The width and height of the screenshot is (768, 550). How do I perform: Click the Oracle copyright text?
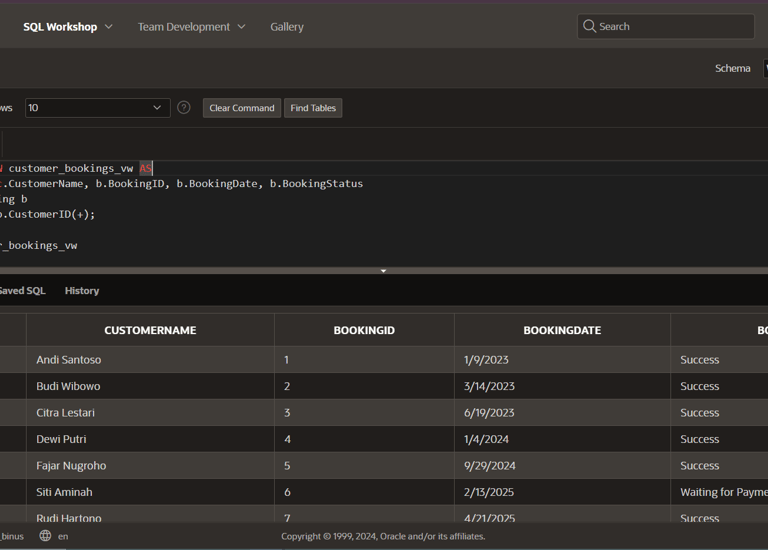coord(383,536)
